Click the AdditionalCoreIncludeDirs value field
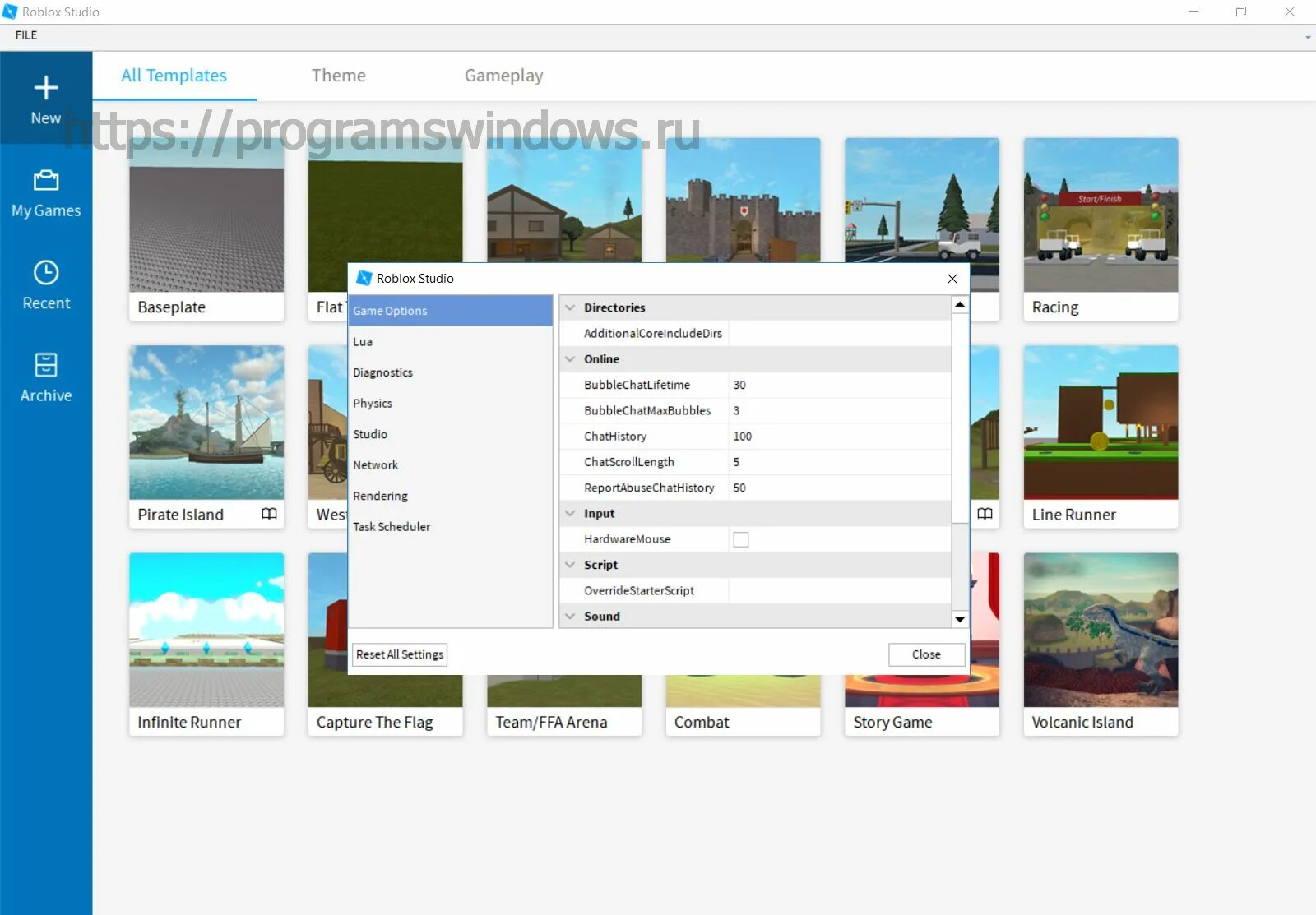 point(839,333)
